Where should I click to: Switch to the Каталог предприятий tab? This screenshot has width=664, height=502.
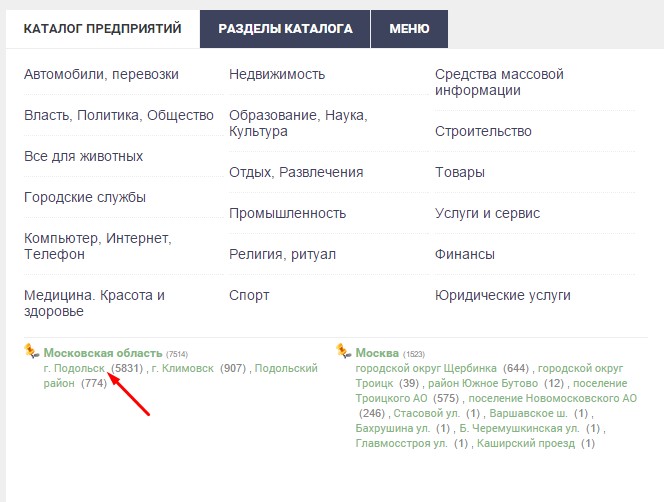pyautogui.click(x=102, y=29)
